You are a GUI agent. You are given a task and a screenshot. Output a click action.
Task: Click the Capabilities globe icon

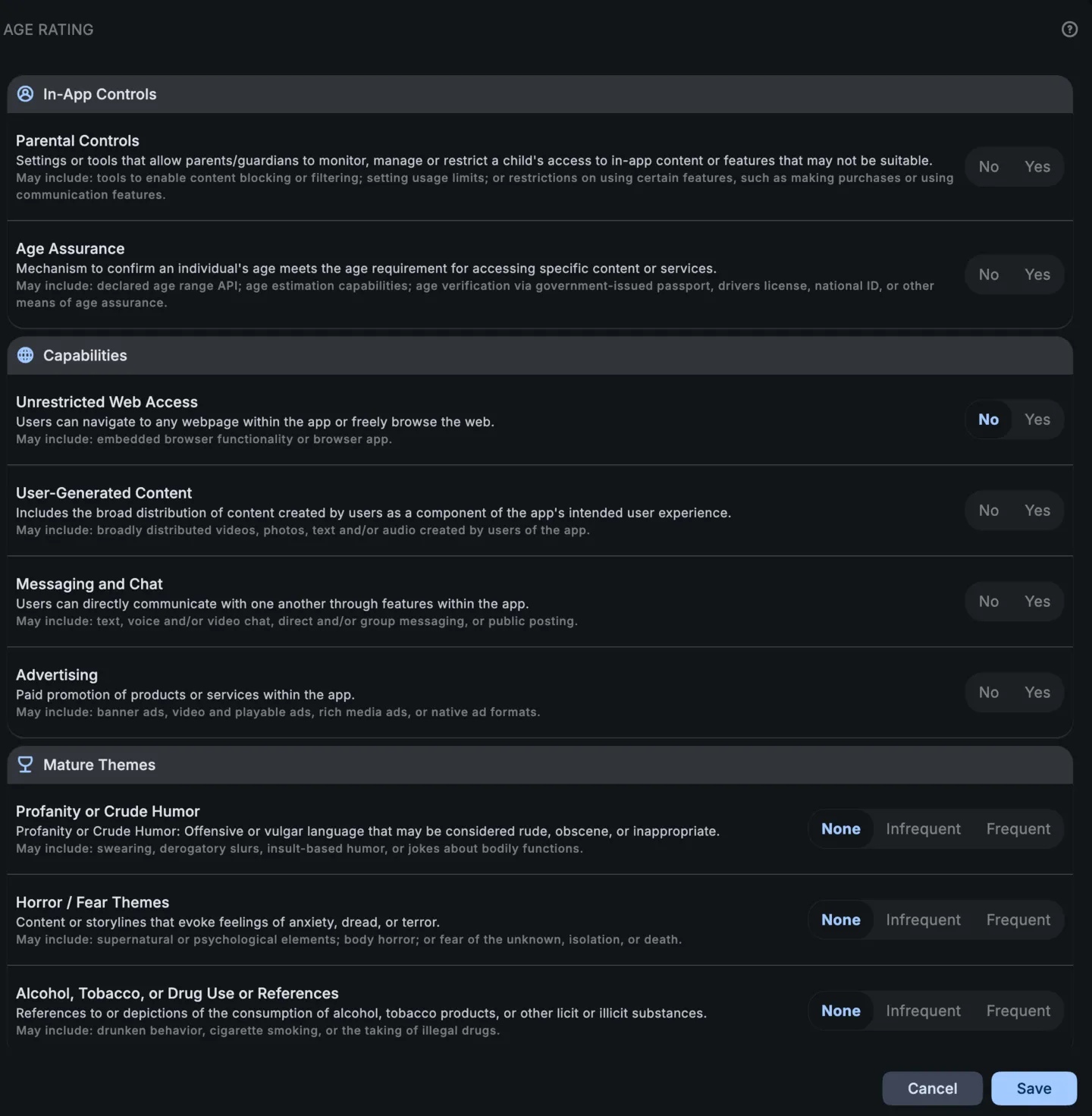25,355
